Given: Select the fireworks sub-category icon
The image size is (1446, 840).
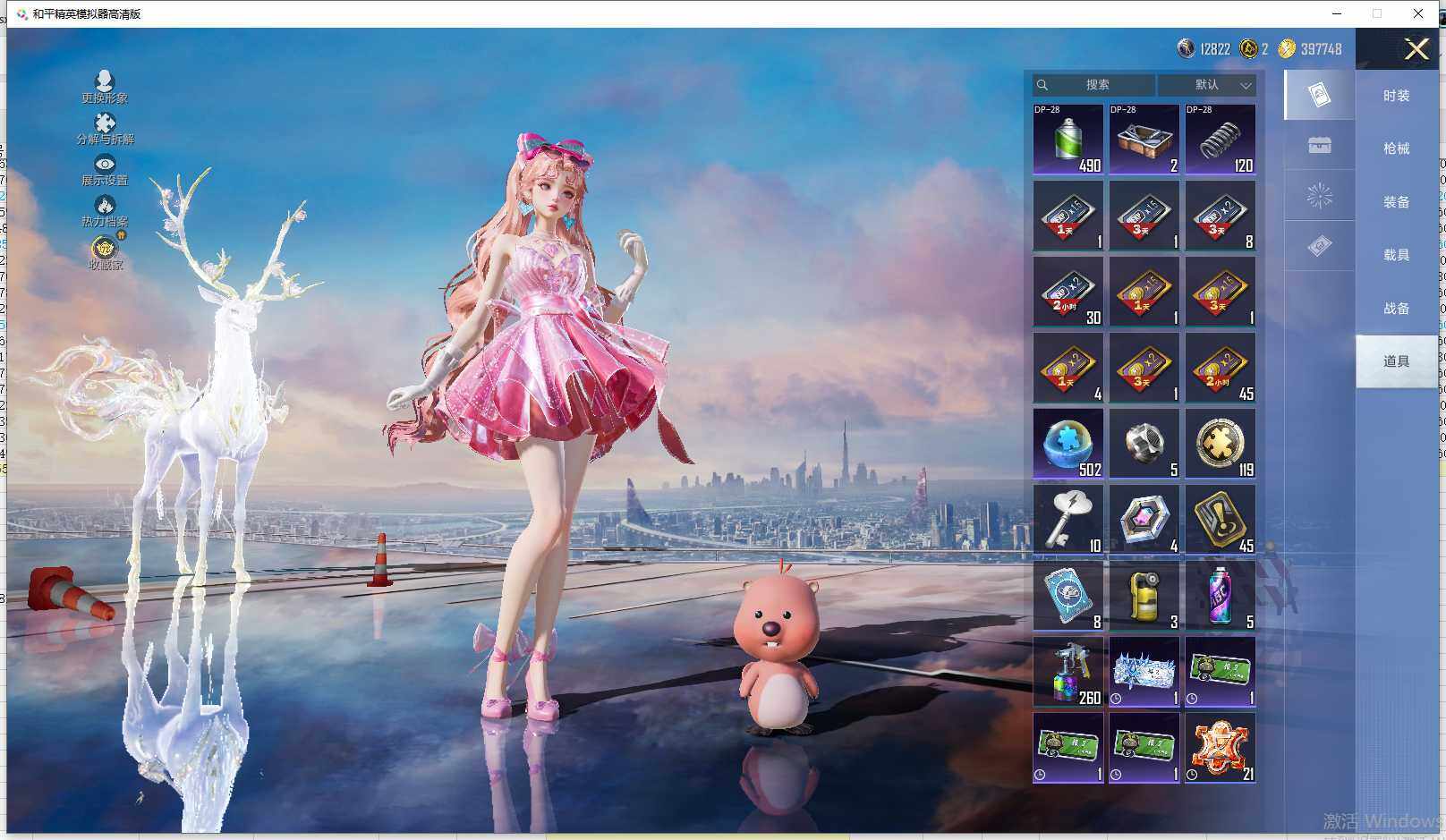Looking at the screenshot, I should (x=1319, y=195).
